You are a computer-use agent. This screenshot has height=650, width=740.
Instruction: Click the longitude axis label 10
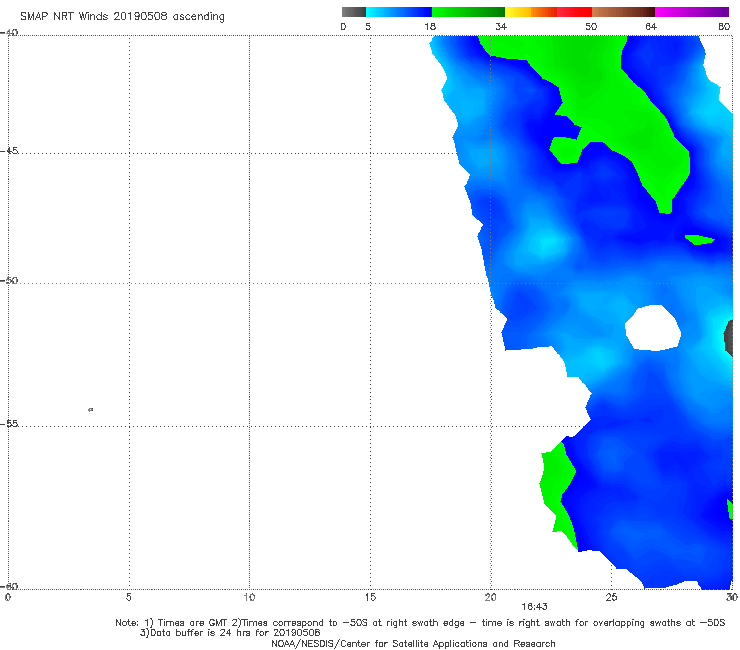coord(249,597)
